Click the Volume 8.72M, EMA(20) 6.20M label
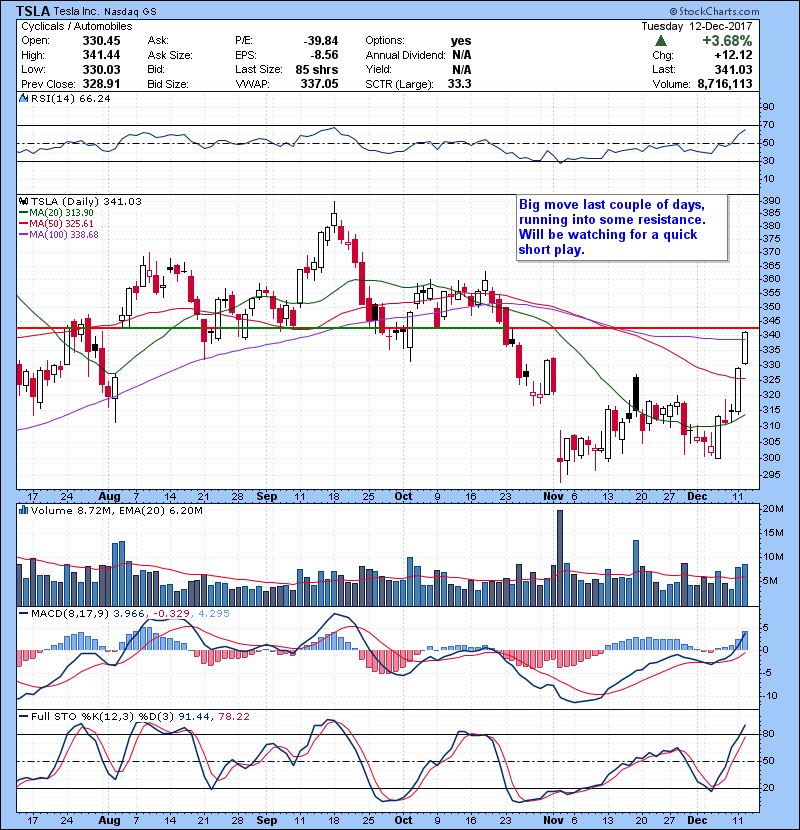This screenshot has width=800, height=830. coord(116,510)
